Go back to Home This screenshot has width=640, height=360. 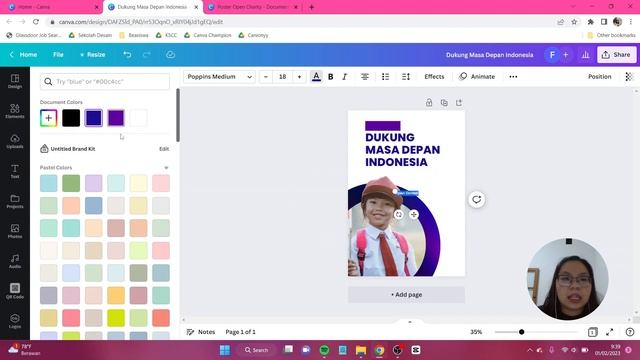(24, 55)
